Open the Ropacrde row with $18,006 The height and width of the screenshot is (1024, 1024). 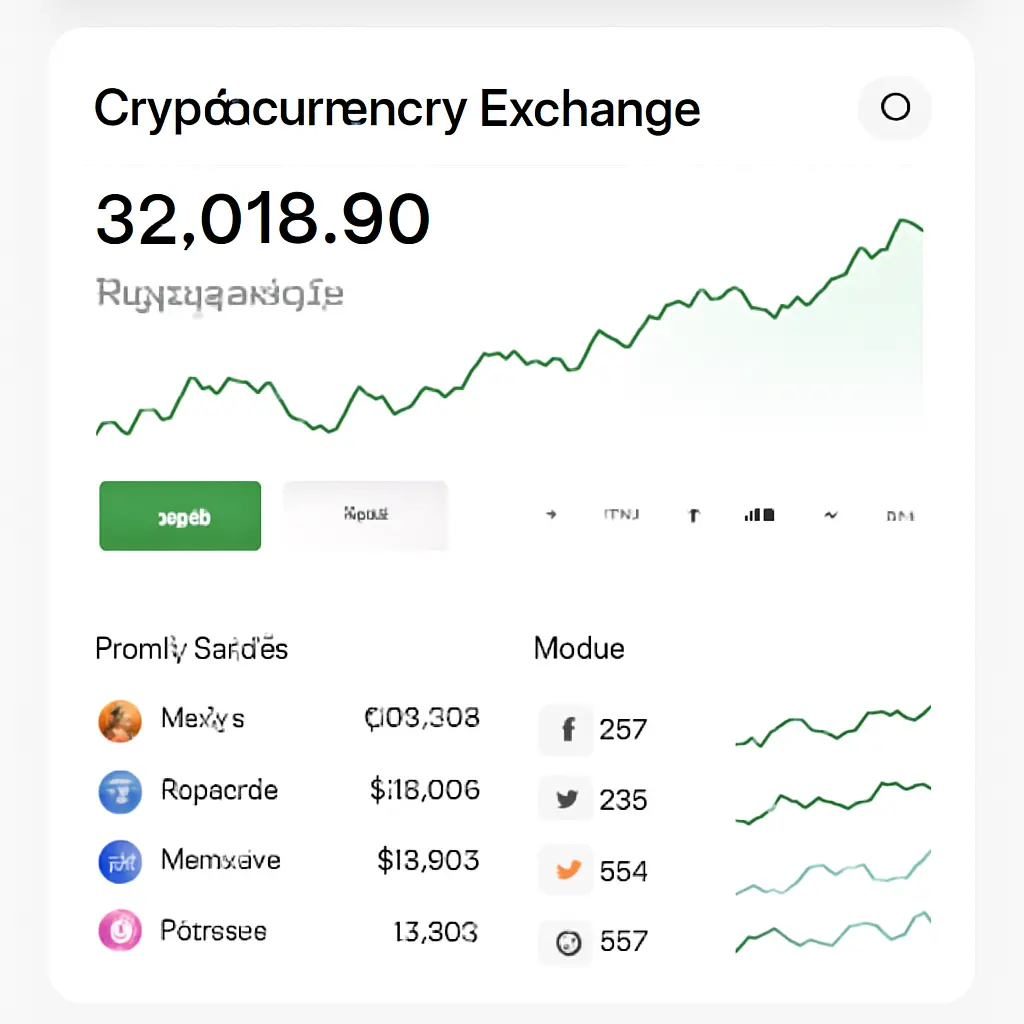click(x=288, y=791)
